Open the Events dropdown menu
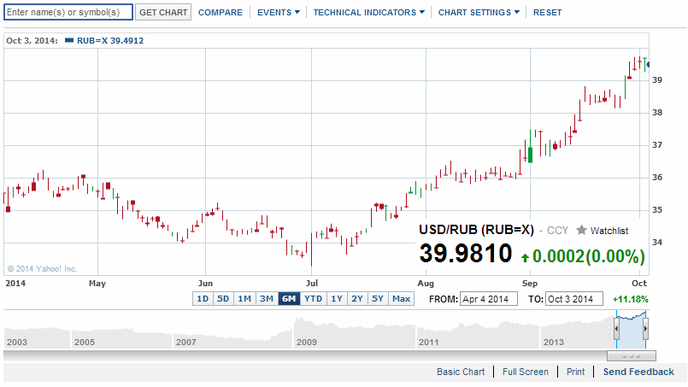The width and height of the screenshot is (688, 387). coord(278,12)
